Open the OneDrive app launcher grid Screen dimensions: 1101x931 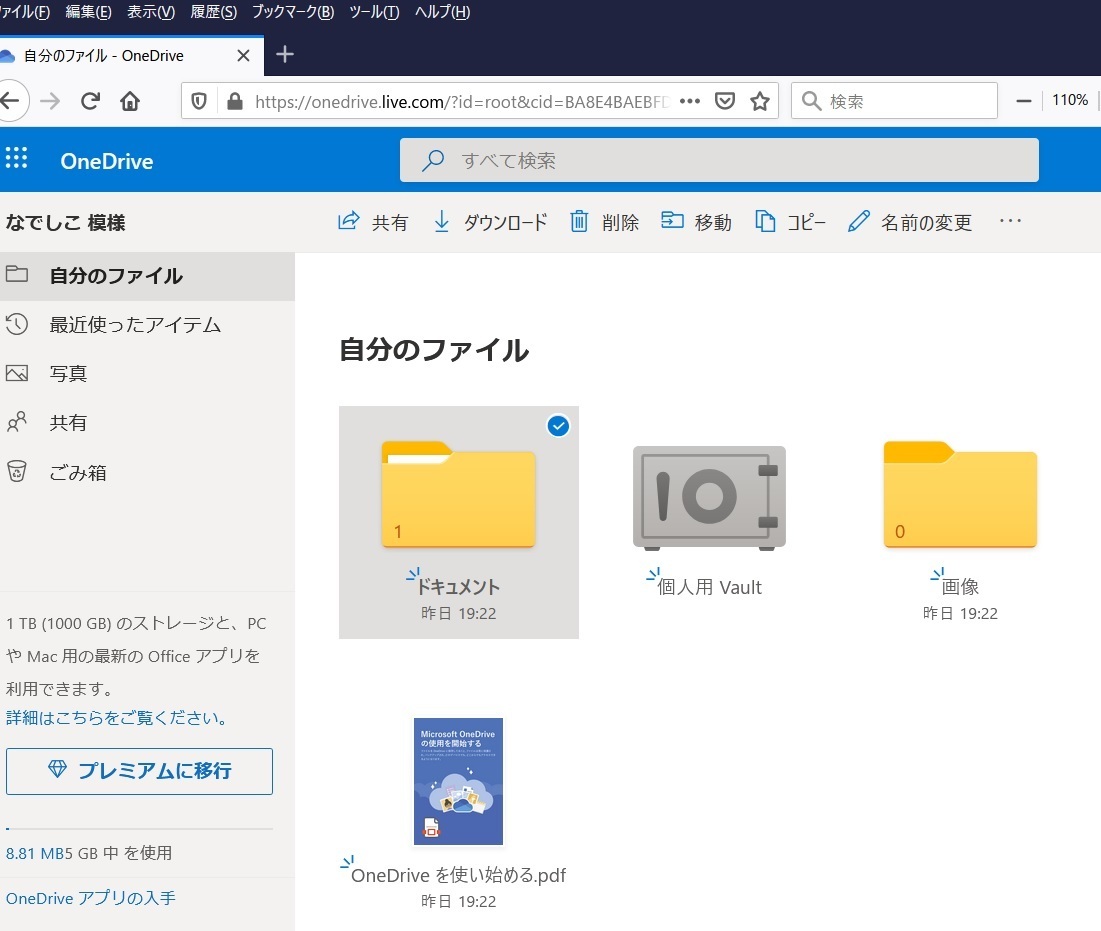(17, 160)
